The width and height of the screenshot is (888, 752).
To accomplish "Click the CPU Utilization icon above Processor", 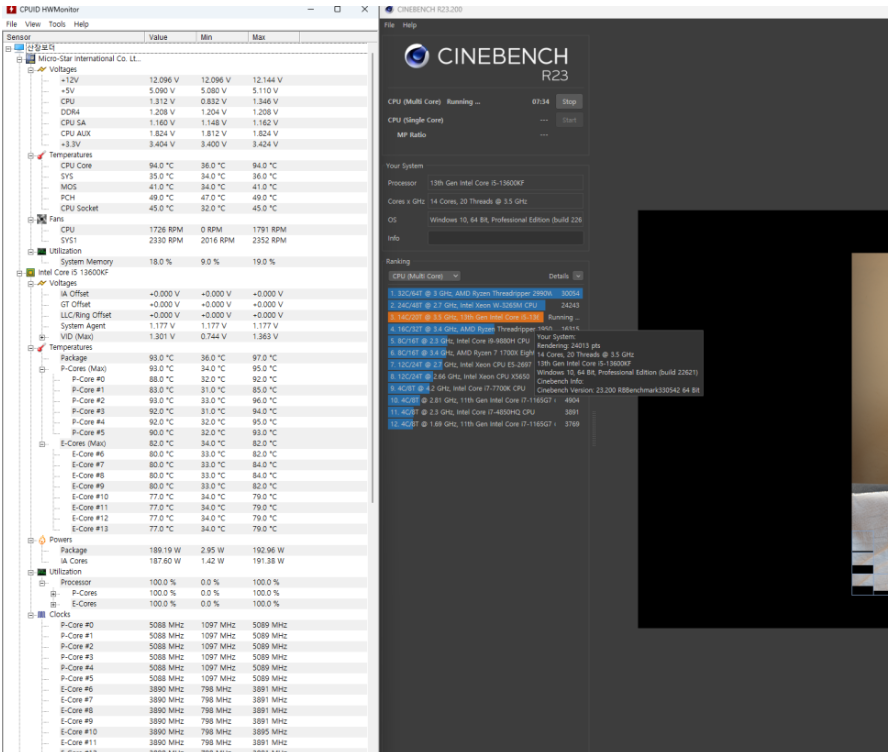I will tap(41, 572).
